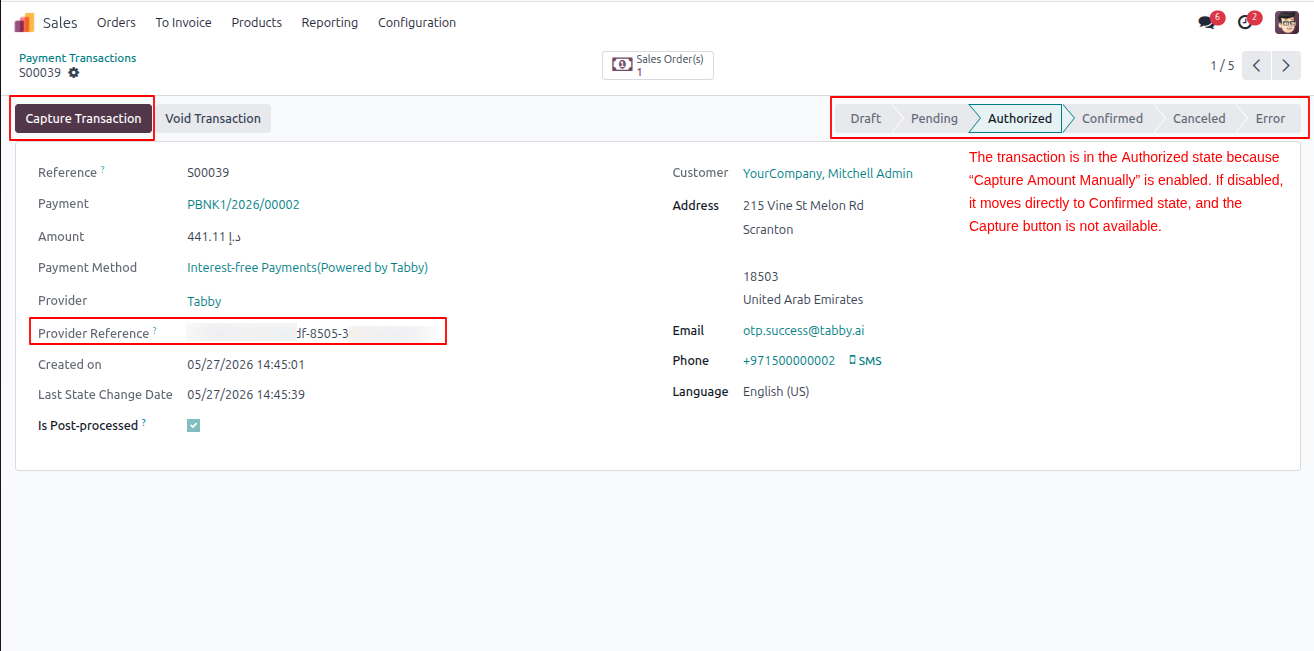Click Reference field help question mark
Screen dimensions: 1314x651
coord(103,170)
